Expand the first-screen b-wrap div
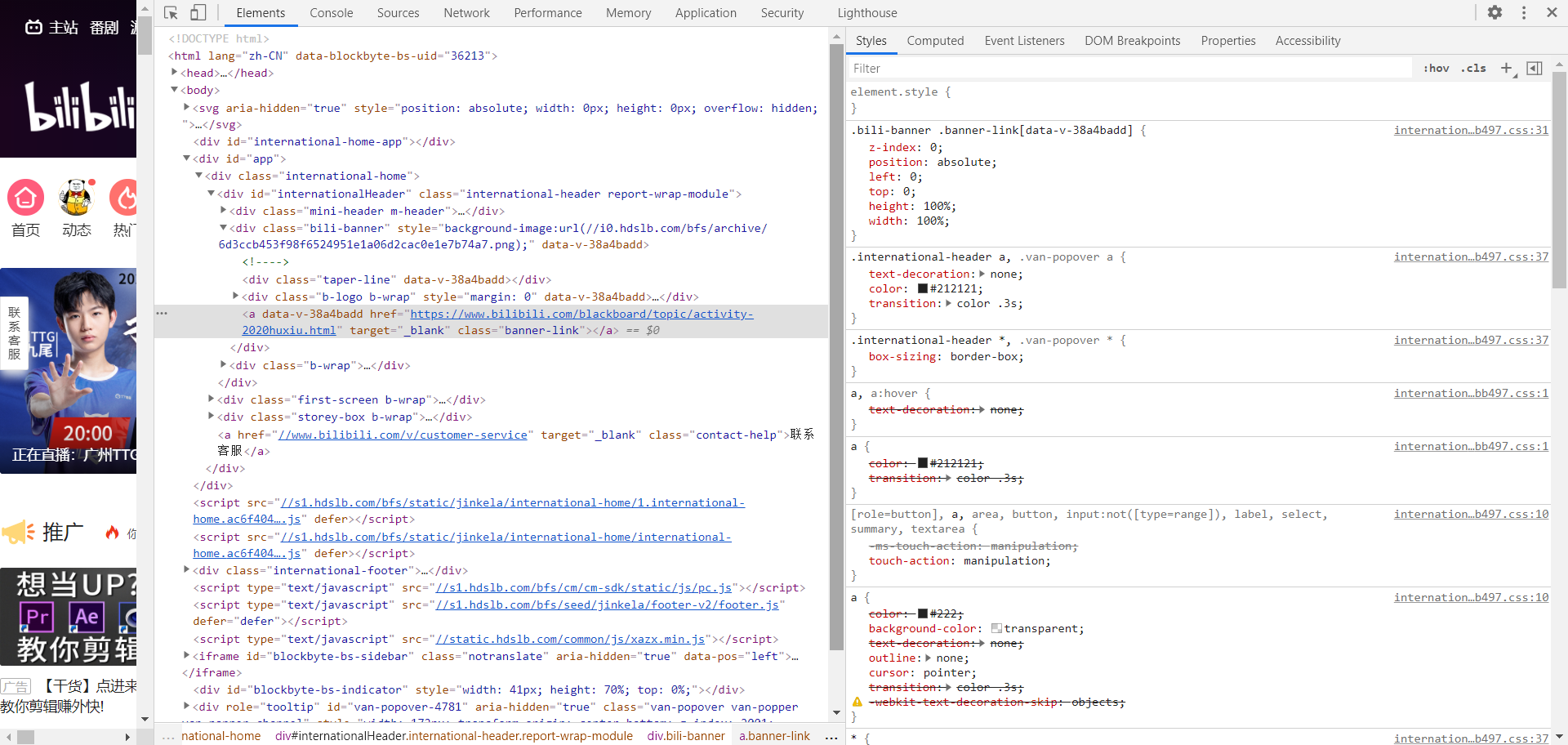 coord(211,399)
